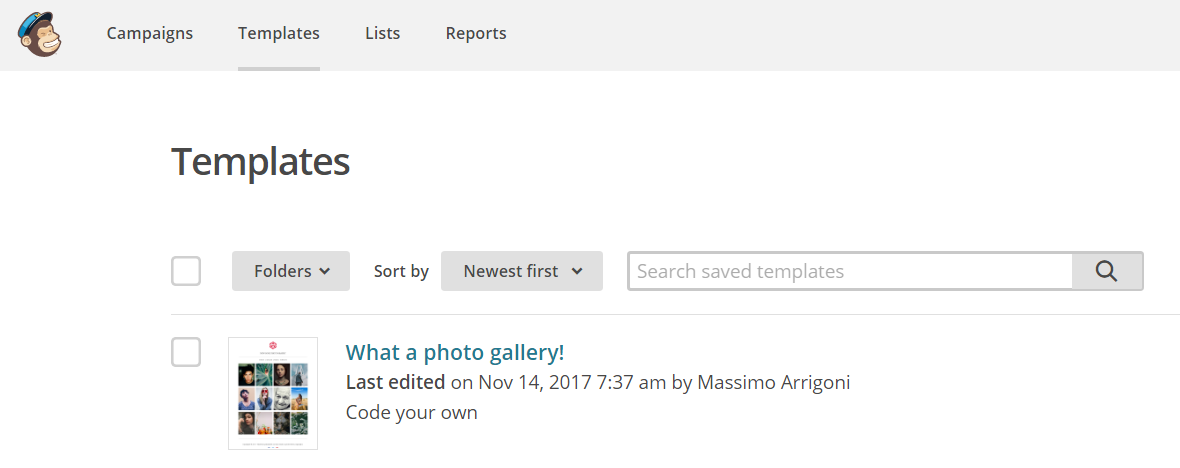
Task: Open the Folders dropdown
Action: tap(290, 271)
